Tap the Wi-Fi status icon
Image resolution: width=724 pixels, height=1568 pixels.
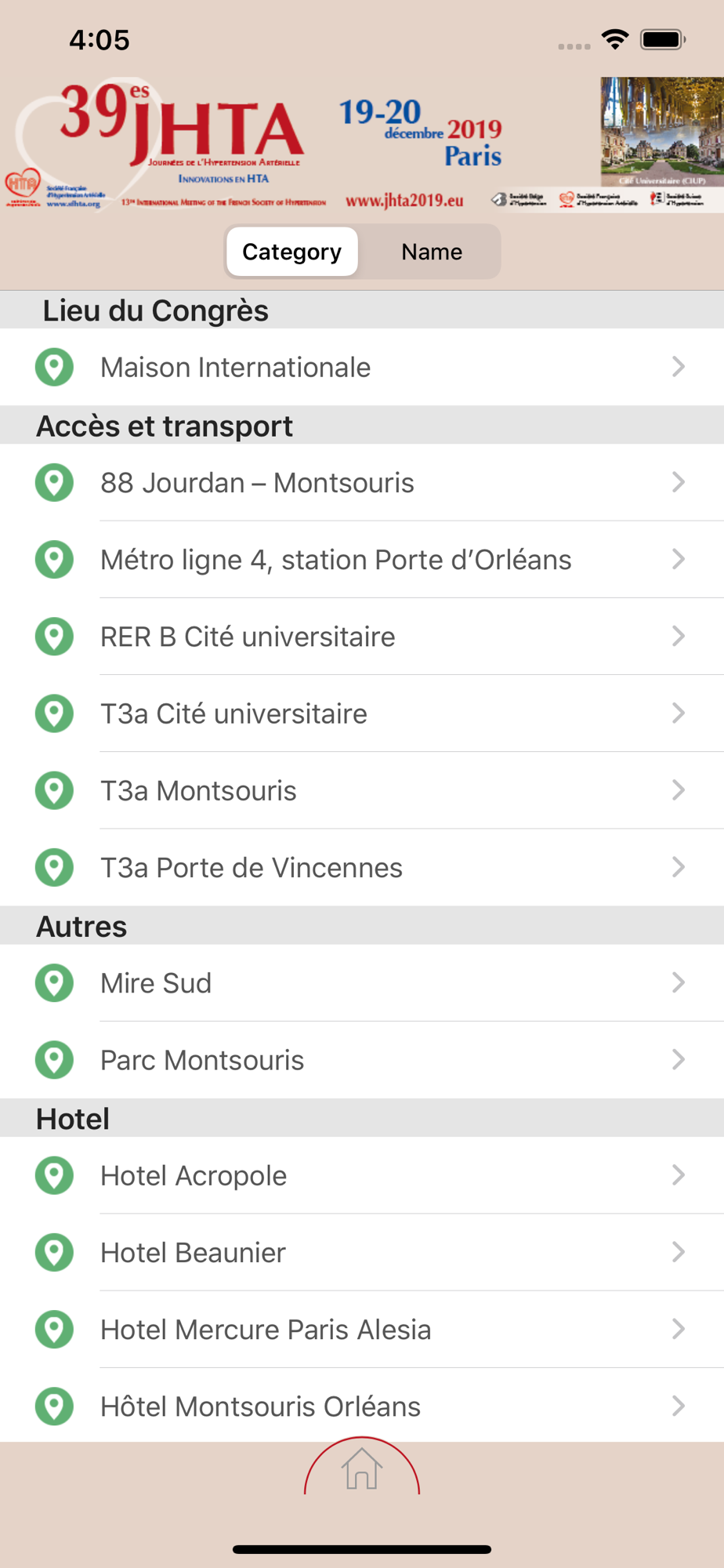click(x=615, y=39)
